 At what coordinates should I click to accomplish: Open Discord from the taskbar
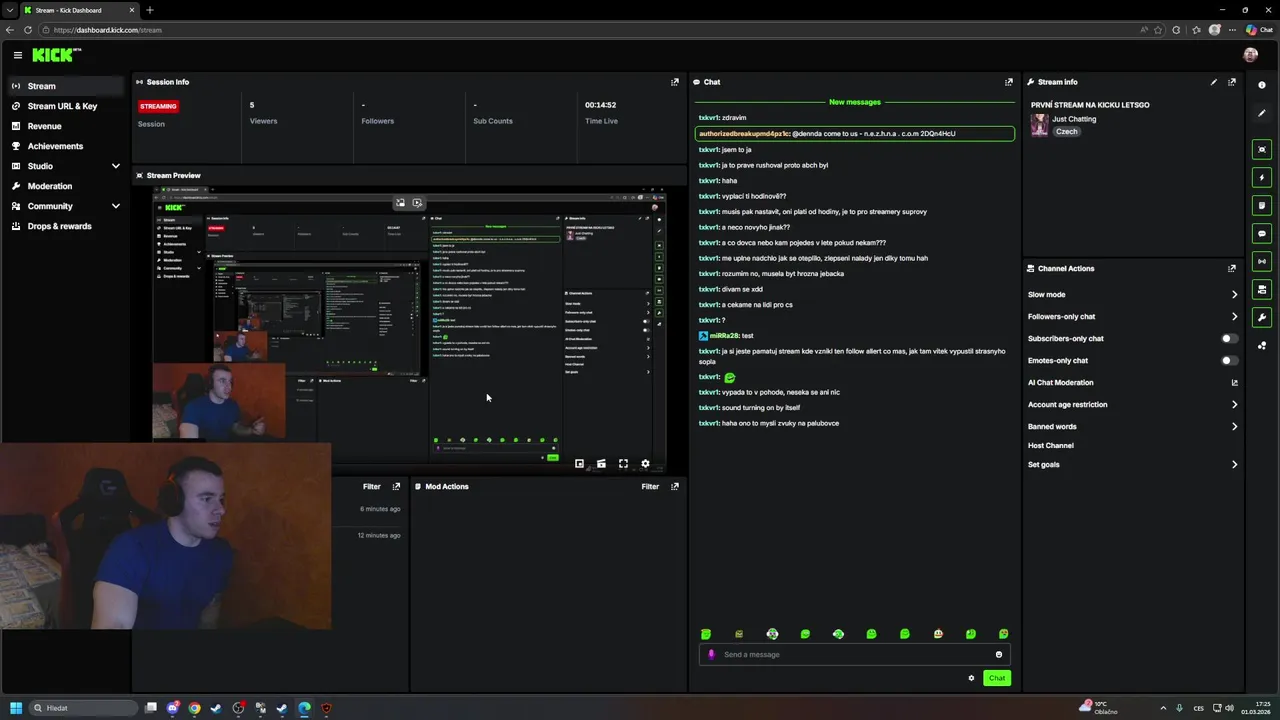173,708
